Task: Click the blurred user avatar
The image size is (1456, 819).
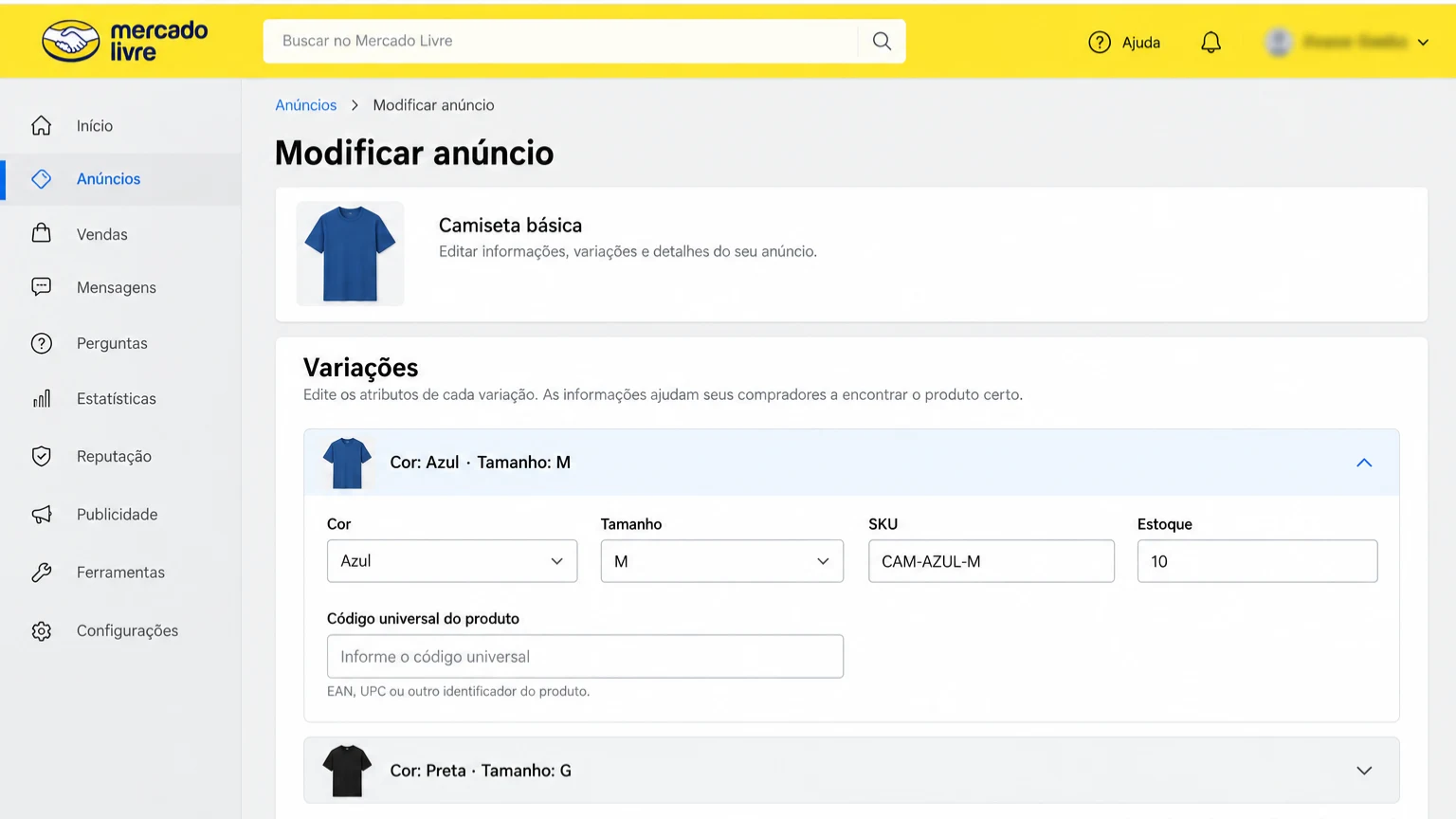Action: coord(1279,42)
